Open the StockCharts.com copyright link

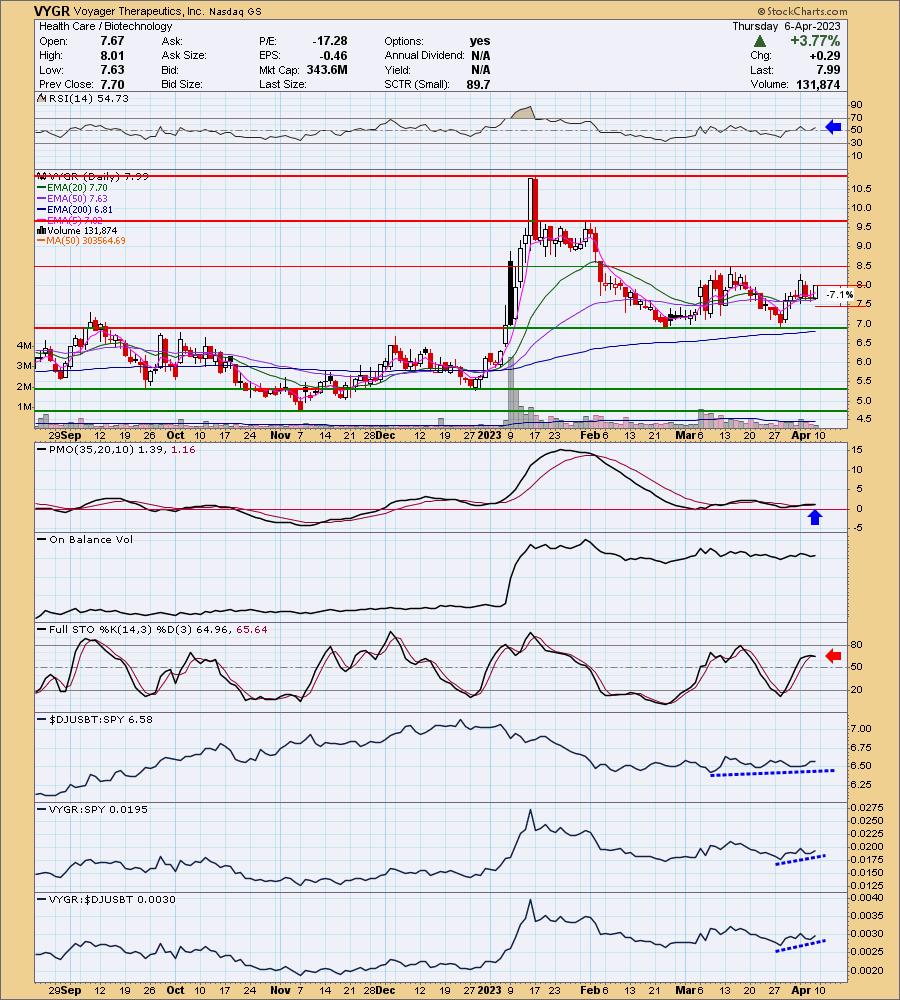pyautogui.click(x=802, y=11)
